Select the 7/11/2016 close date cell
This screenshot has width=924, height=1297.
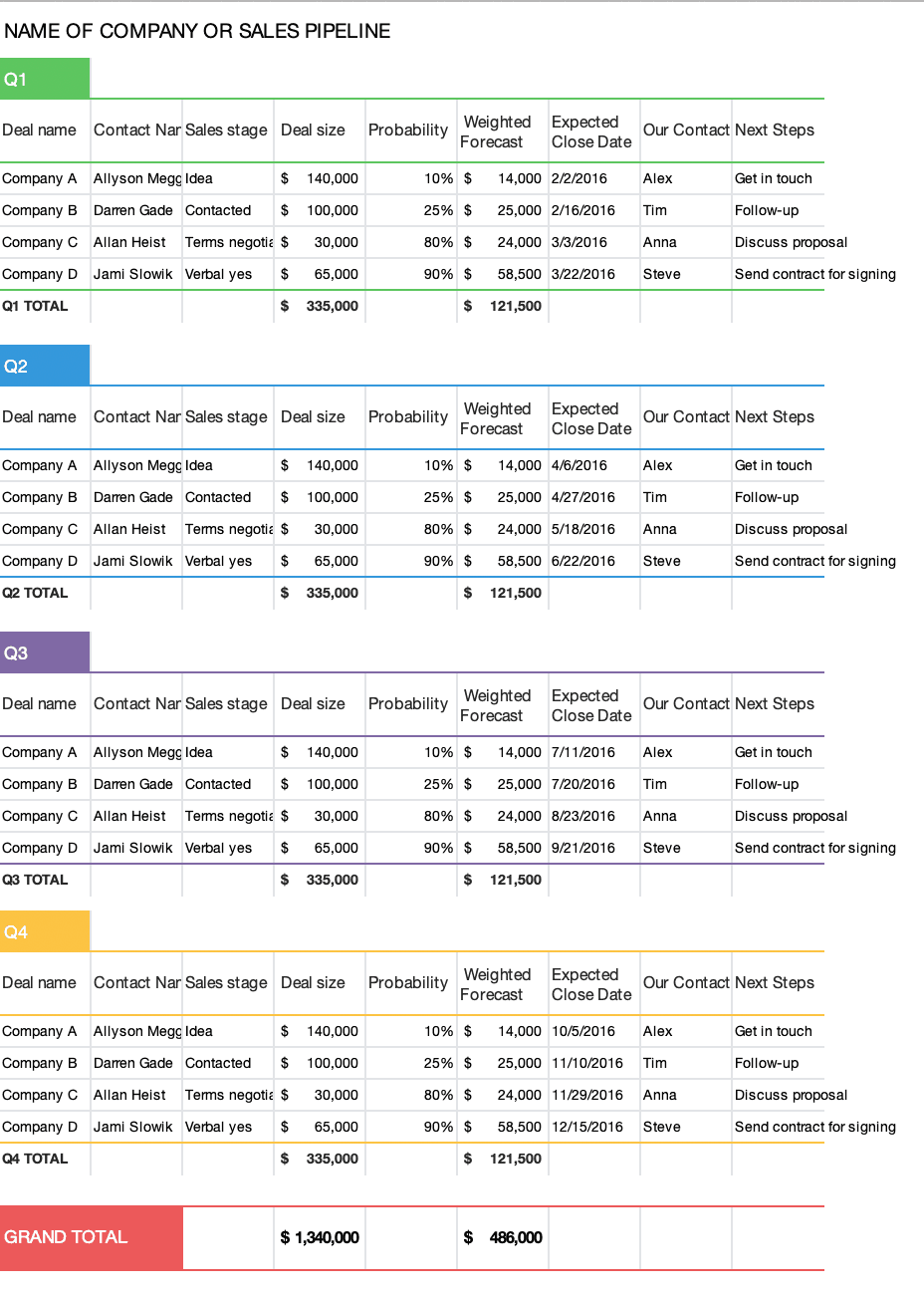coord(583,752)
